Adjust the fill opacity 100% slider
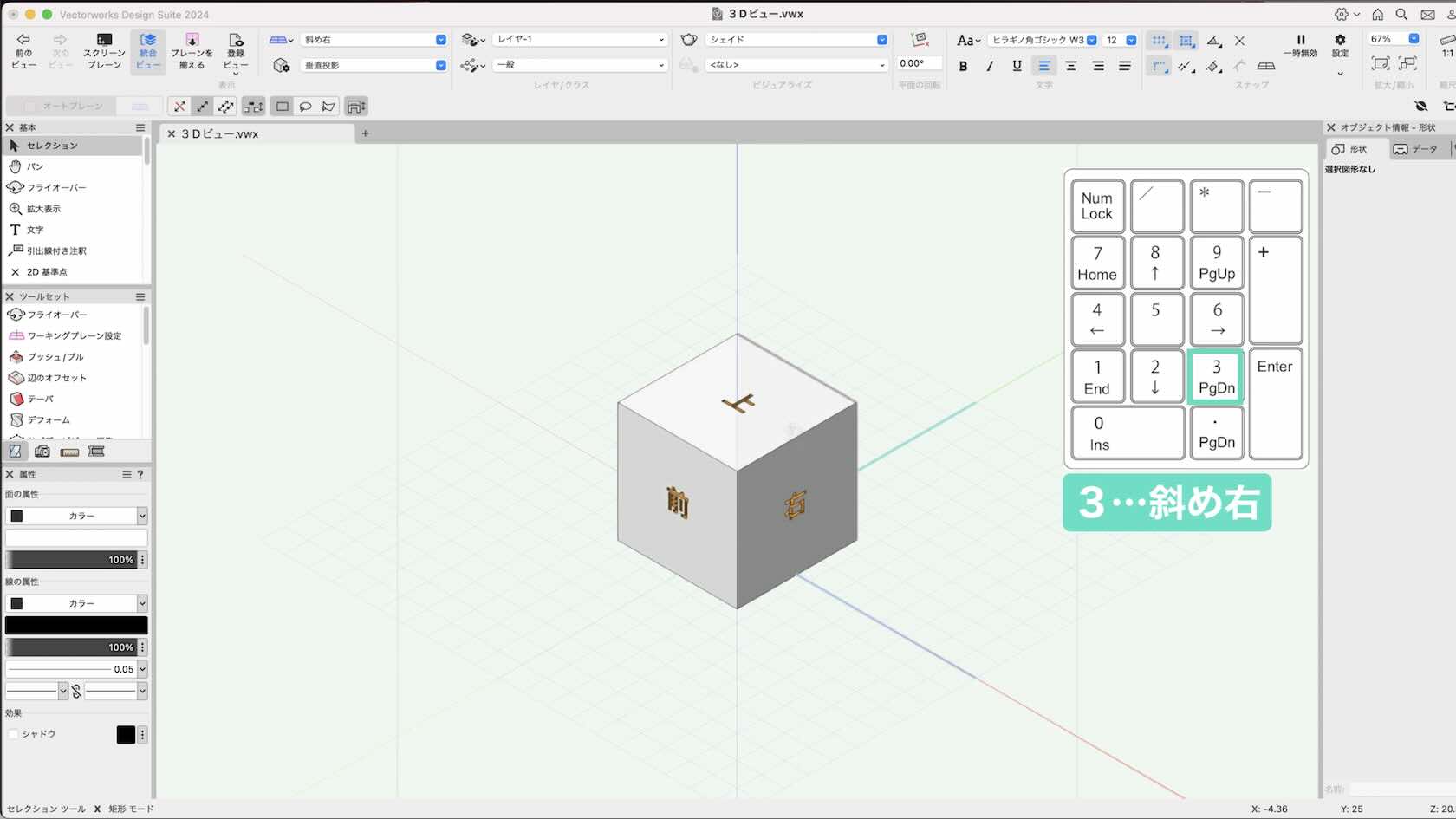 pyautogui.click(x=71, y=560)
